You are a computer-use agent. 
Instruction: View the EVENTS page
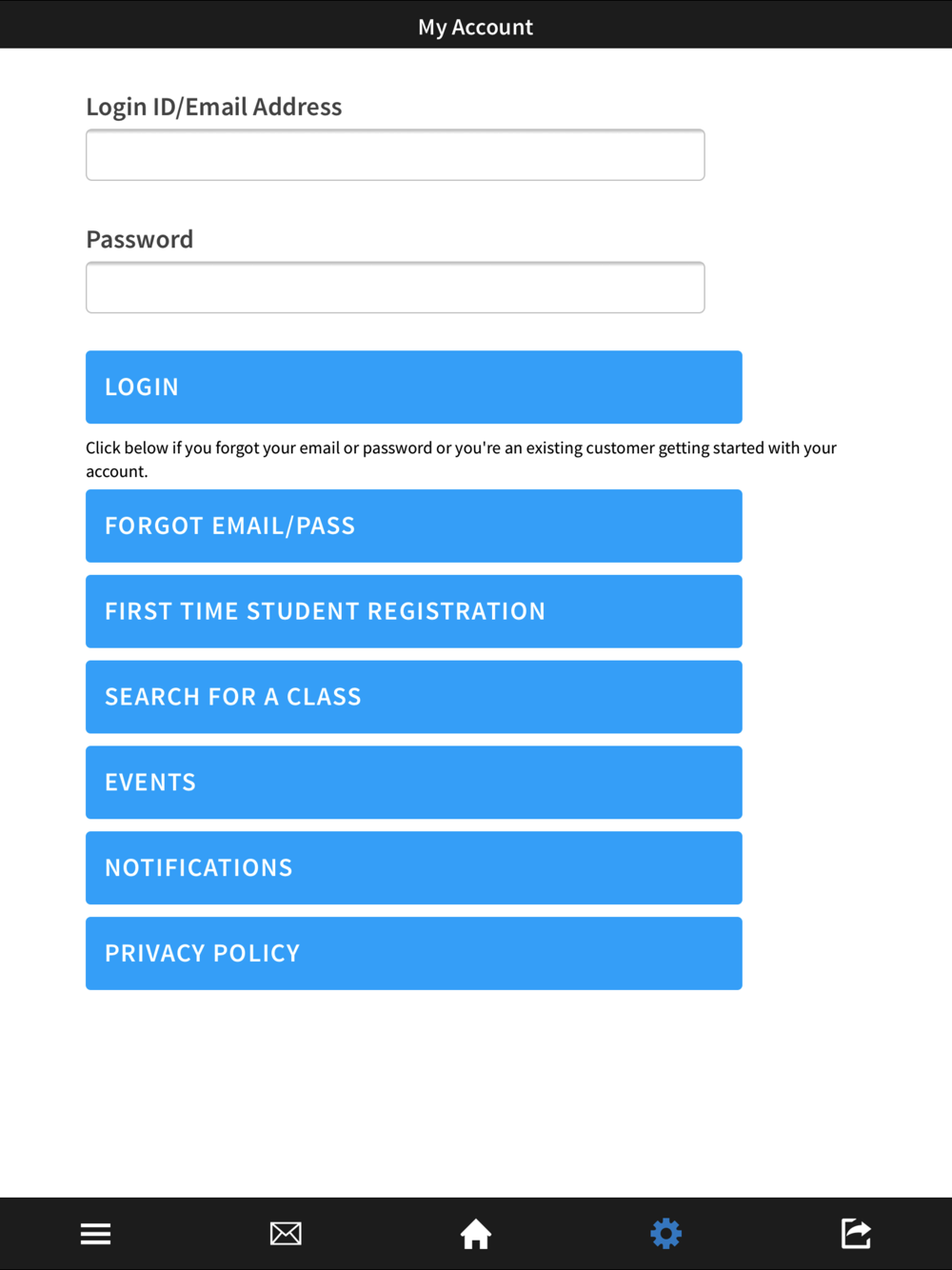click(x=414, y=783)
